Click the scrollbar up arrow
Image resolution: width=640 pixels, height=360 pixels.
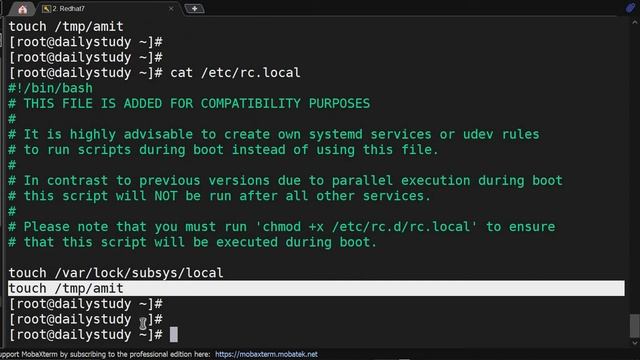[x=635, y=22]
